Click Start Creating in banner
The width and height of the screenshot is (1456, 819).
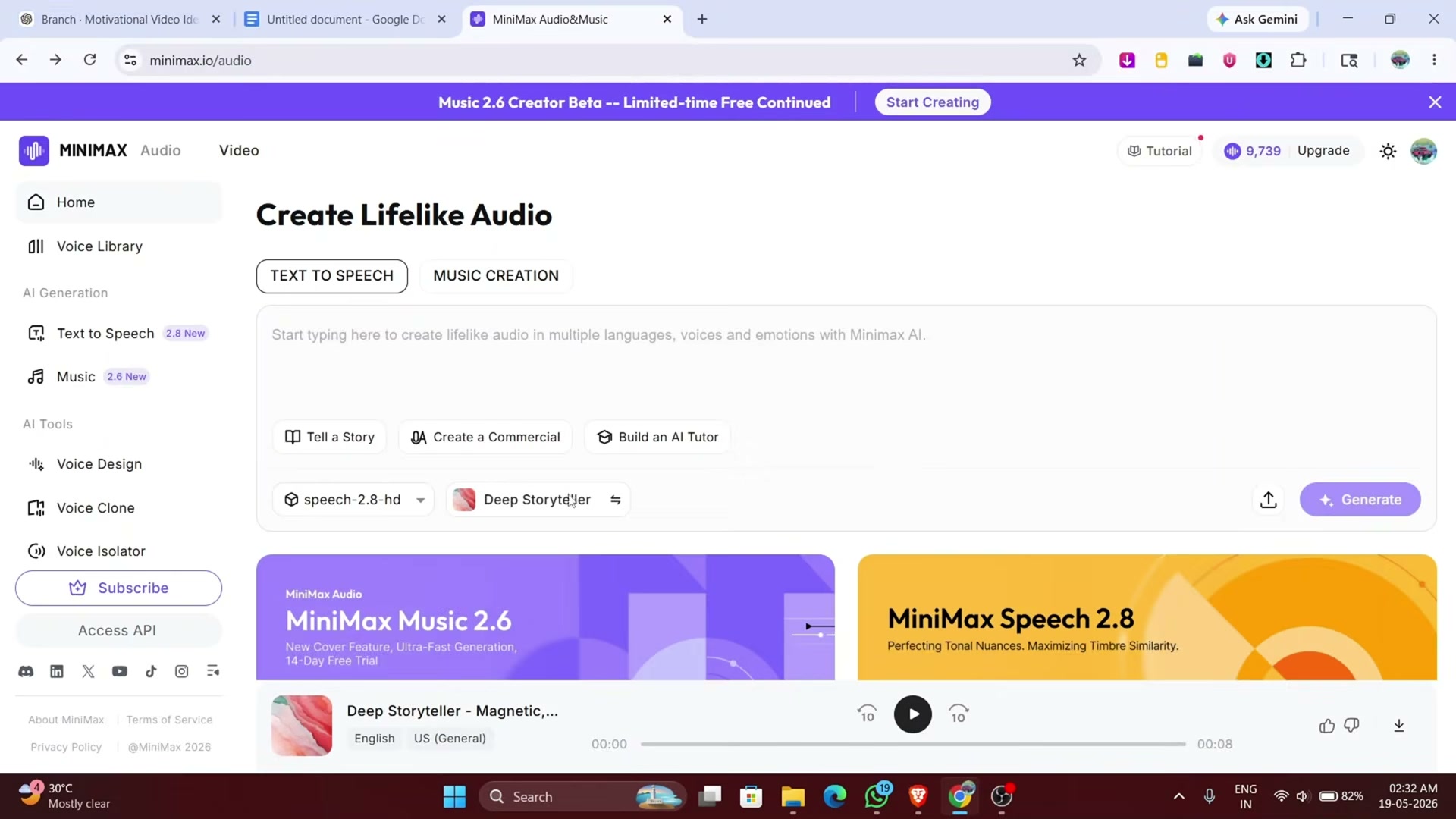pos(933,102)
